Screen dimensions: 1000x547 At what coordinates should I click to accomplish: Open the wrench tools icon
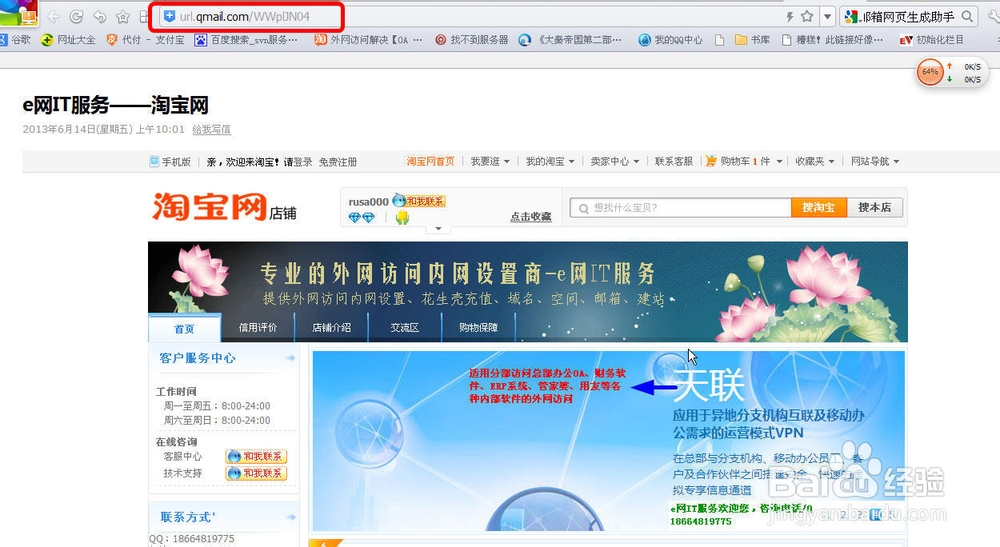[994, 17]
